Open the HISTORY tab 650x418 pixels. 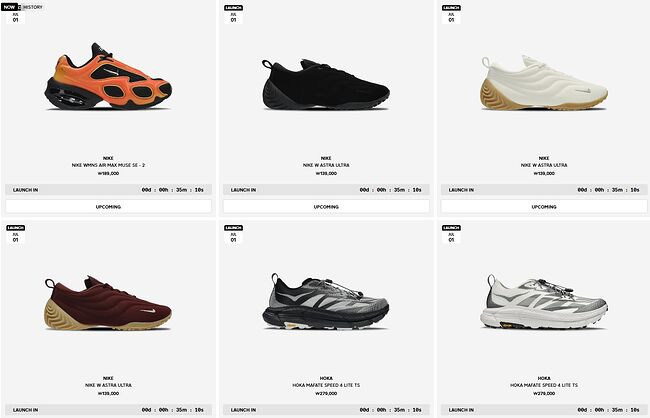point(33,7)
